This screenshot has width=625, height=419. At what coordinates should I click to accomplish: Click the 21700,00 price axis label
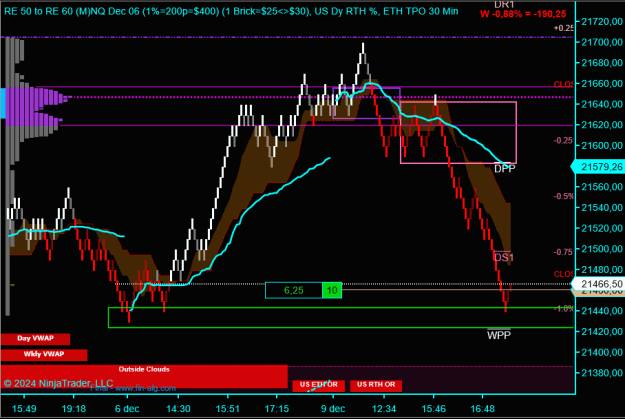point(602,42)
